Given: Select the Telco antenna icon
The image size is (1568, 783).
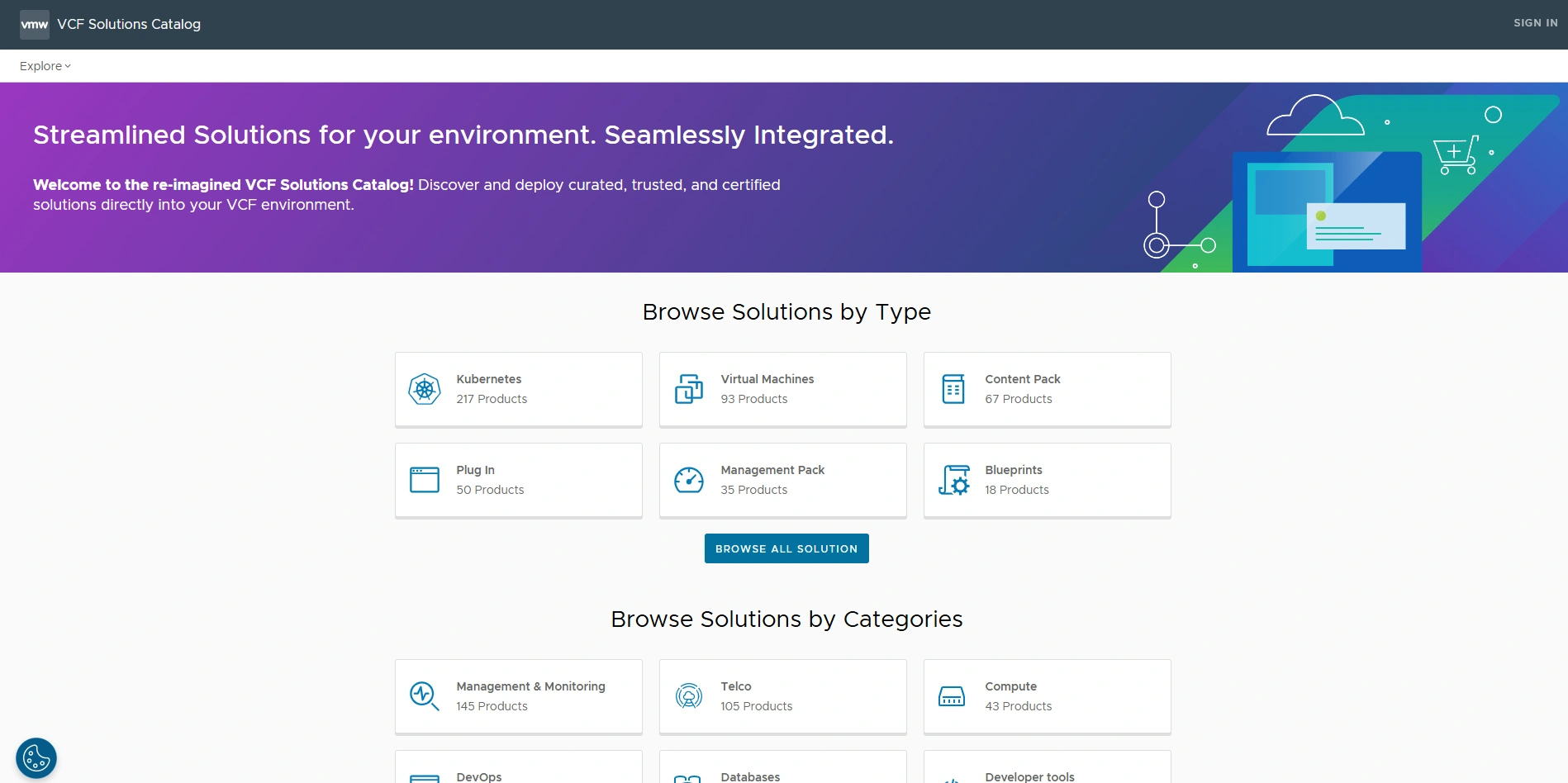Looking at the screenshot, I should point(688,695).
